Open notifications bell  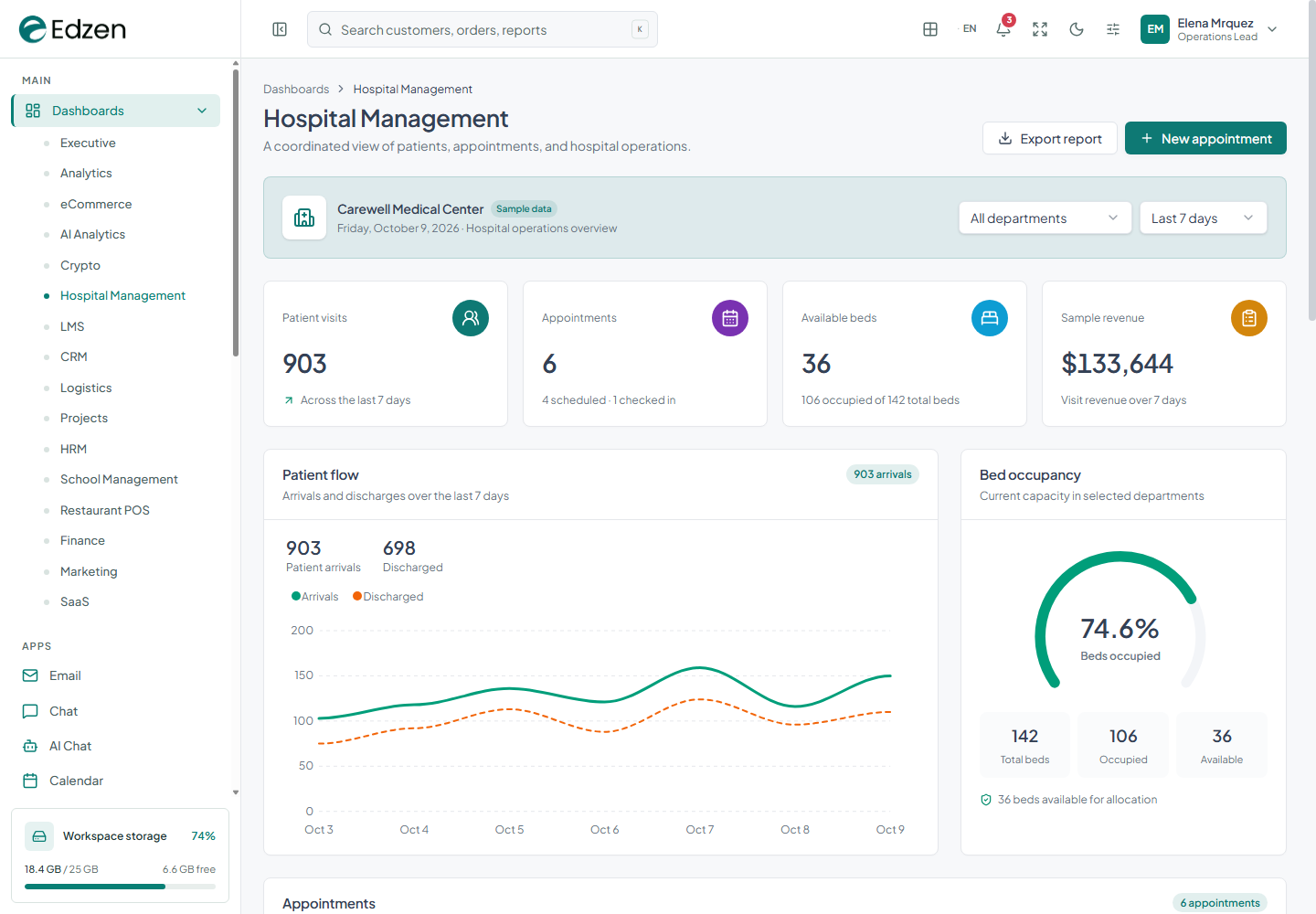click(x=1003, y=29)
